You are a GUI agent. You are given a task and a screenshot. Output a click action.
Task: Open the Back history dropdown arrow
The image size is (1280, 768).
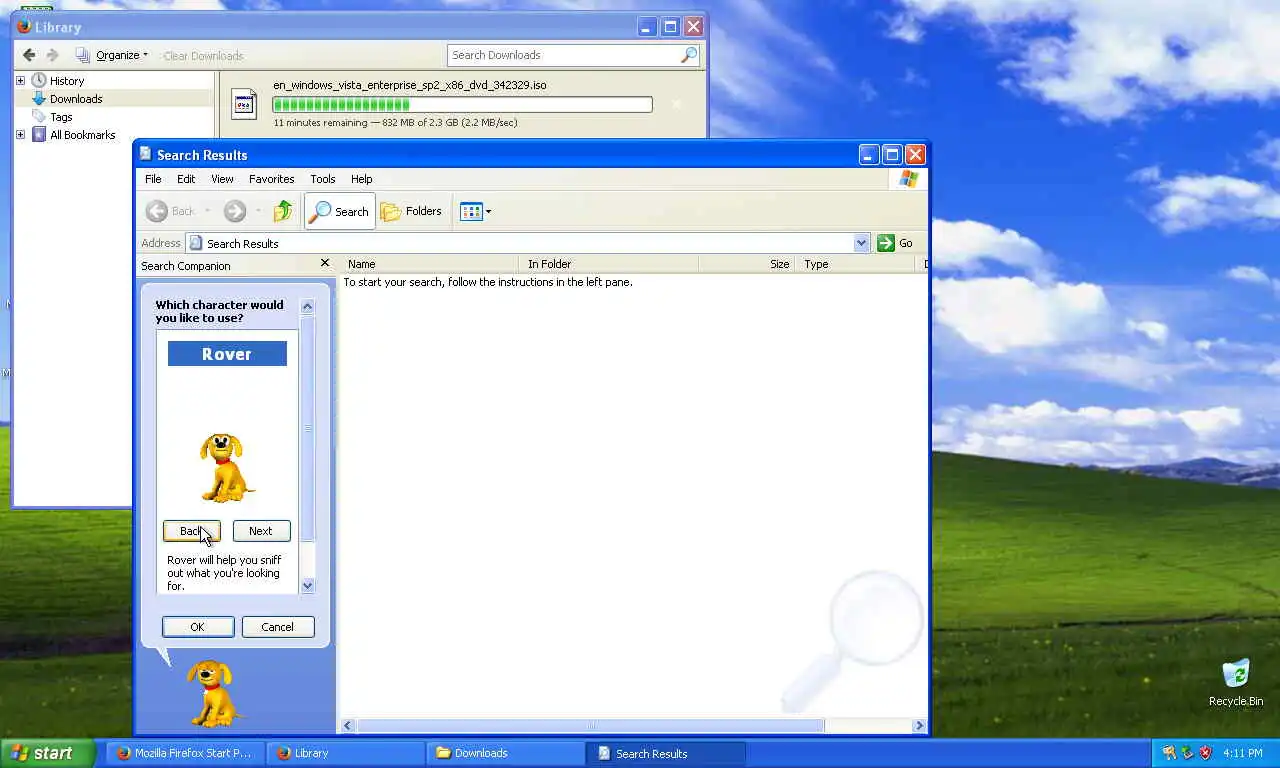point(208,211)
